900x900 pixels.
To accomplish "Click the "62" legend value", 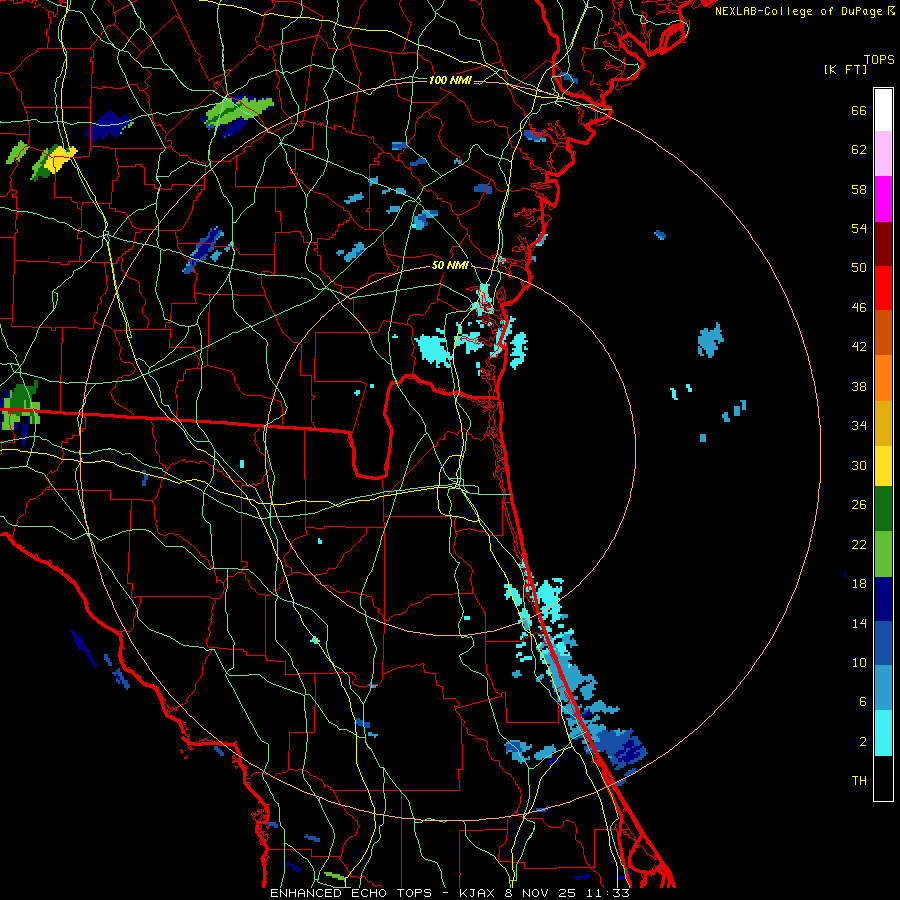I will 859,150.
